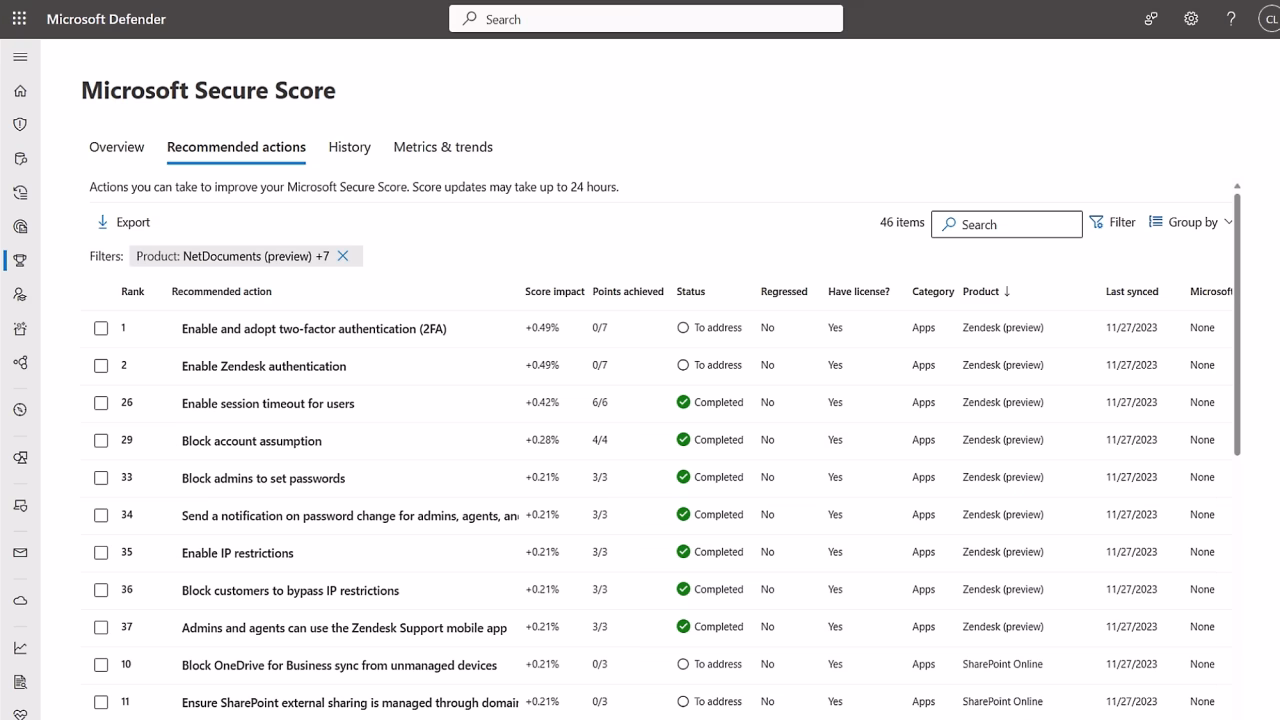Switch to Metrics & trends tab
The height and width of the screenshot is (720, 1280).
point(443,147)
